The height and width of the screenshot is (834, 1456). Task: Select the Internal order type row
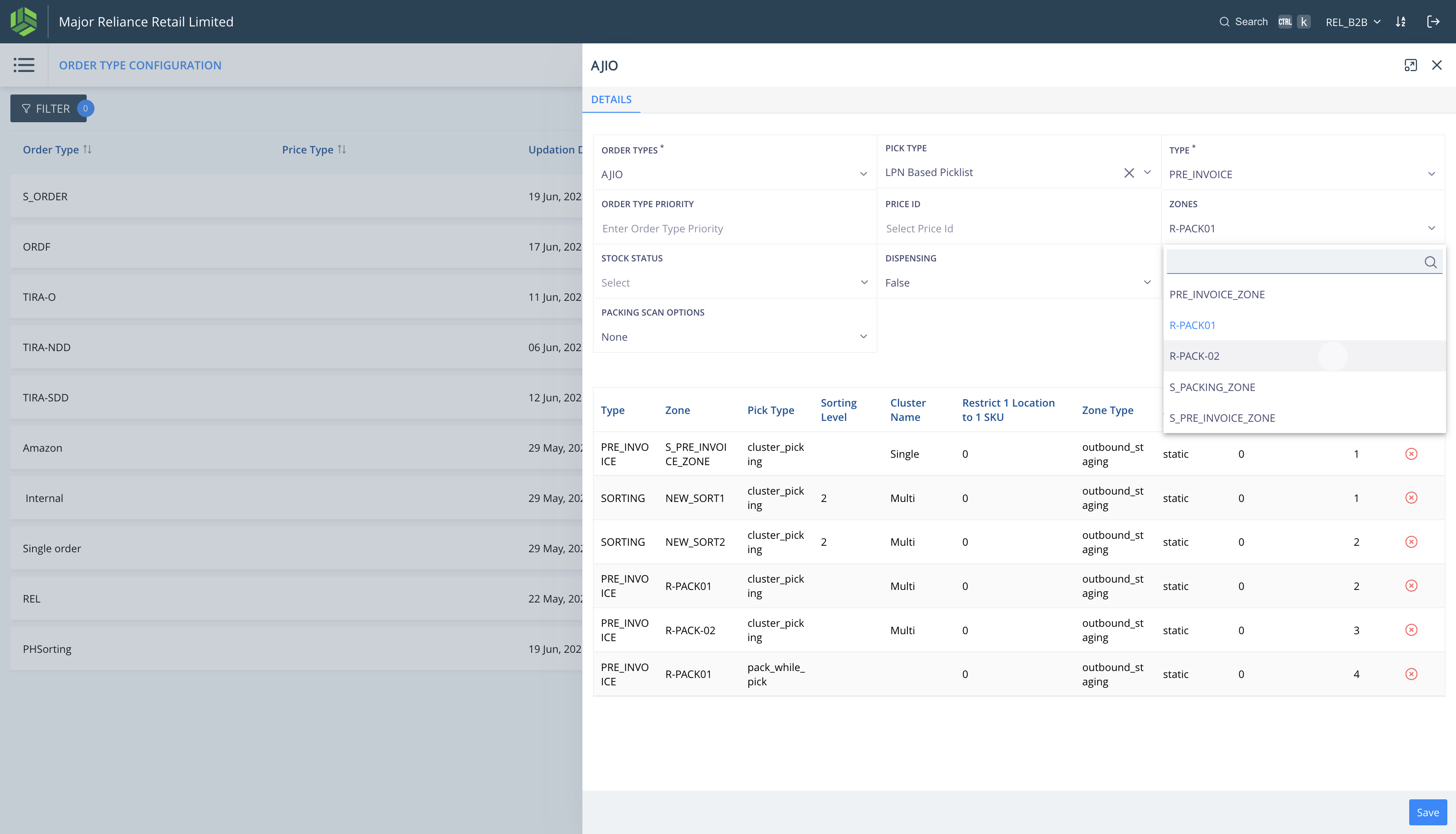click(296, 498)
